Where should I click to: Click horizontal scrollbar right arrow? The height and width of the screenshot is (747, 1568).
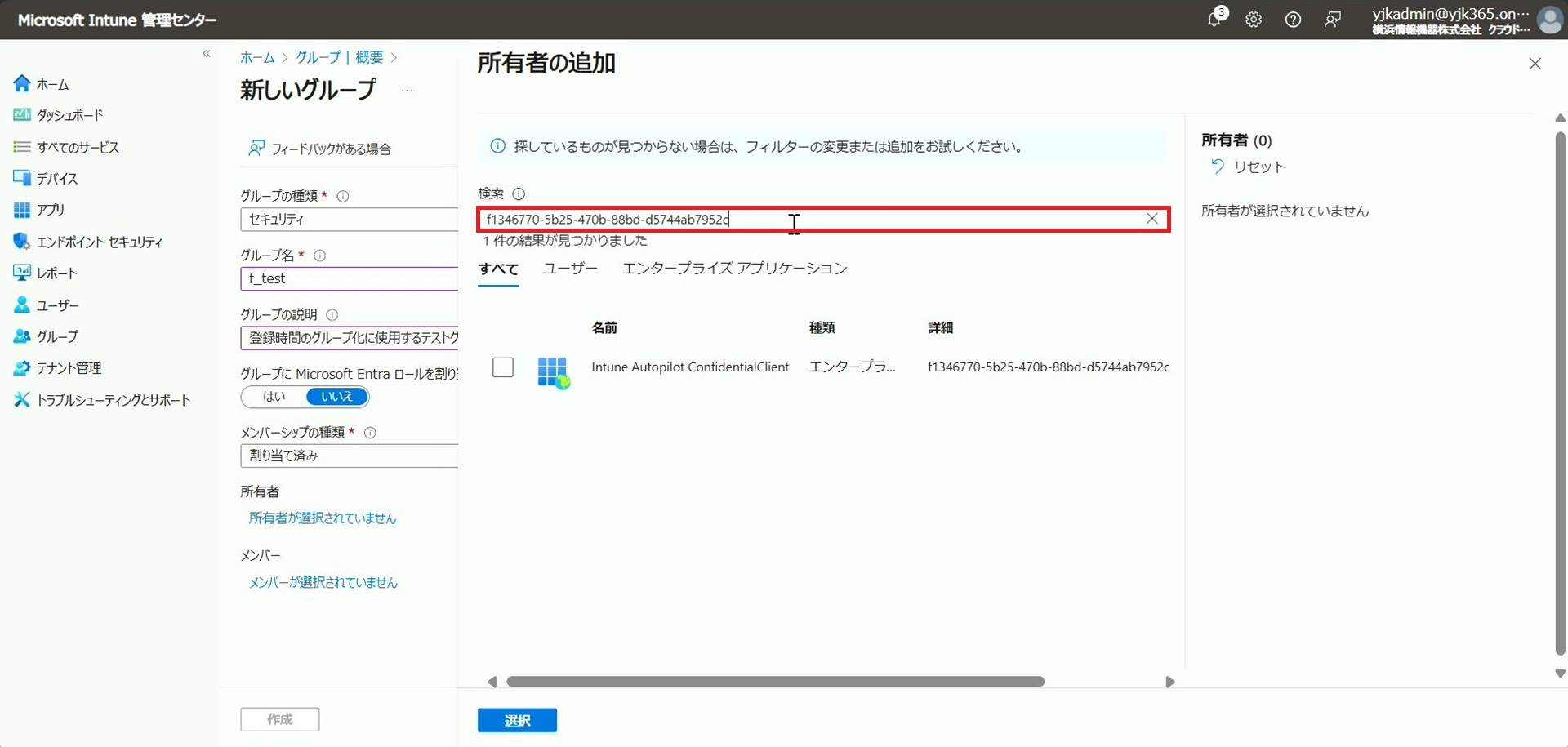1169,682
